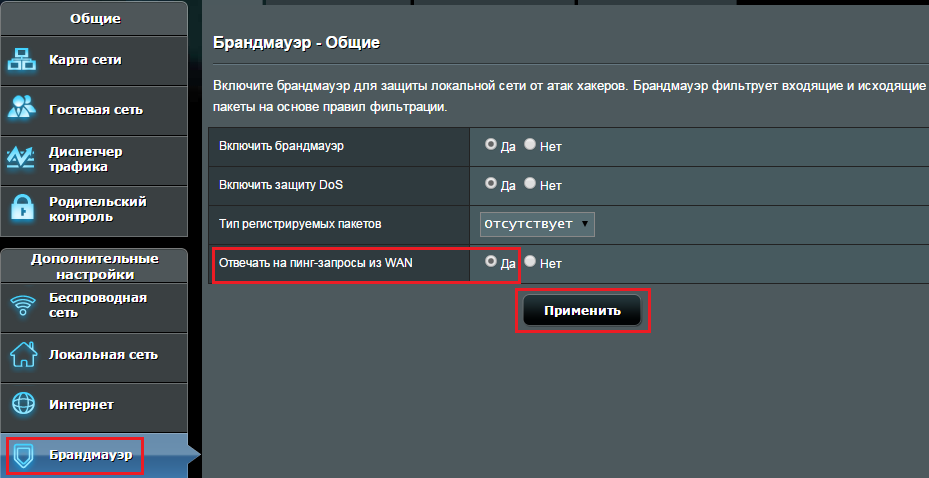Image resolution: width=929 pixels, height=478 pixels.
Task: Open the Локальная сеть house icon
Action: coord(24,355)
